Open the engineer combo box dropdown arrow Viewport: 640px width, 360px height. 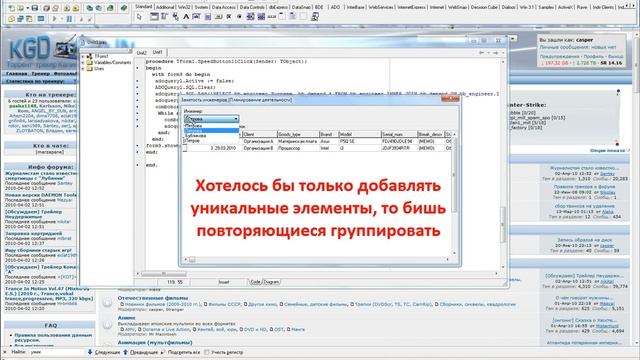click(x=236, y=119)
